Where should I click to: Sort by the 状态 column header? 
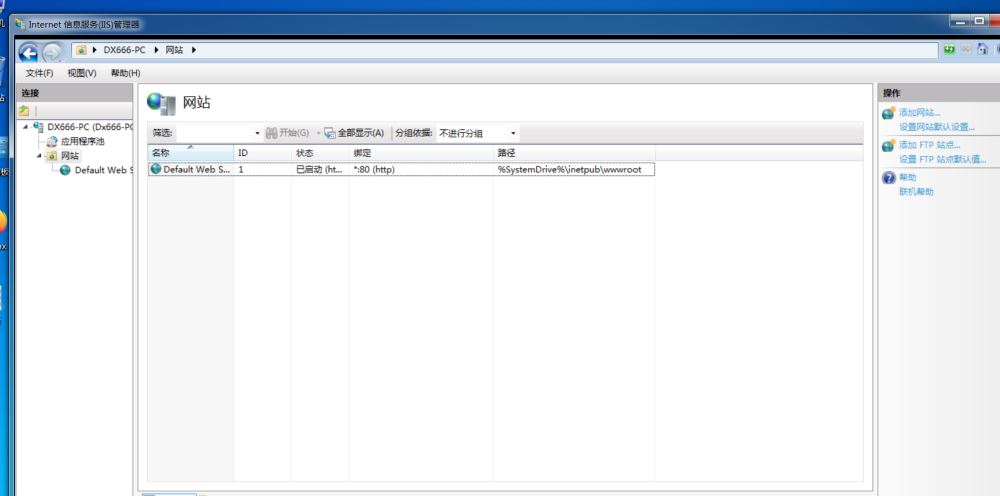[x=320, y=153]
